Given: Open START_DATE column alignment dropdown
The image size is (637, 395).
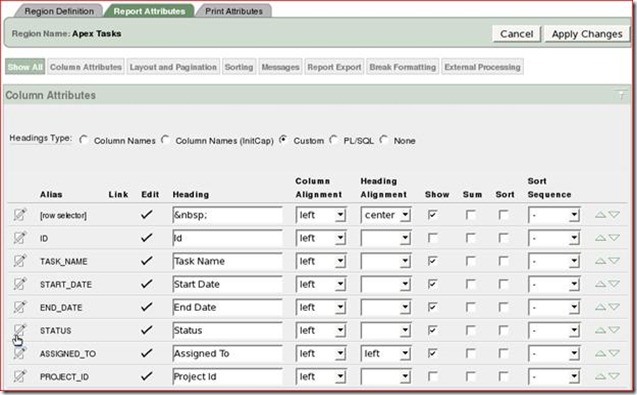Looking at the screenshot, I should pos(321,284).
